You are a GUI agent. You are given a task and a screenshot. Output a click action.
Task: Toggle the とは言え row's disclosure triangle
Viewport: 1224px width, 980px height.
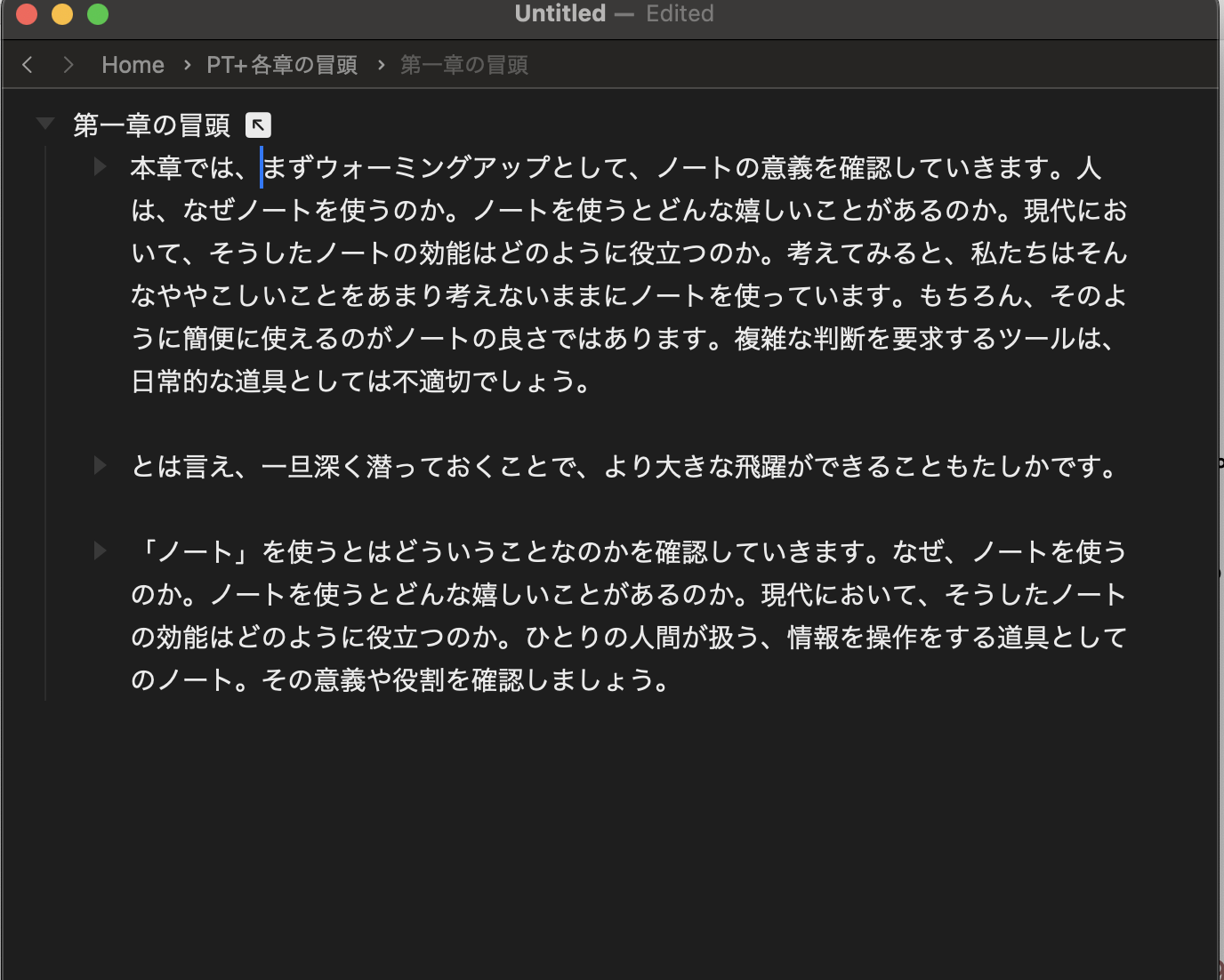coord(99,464)
